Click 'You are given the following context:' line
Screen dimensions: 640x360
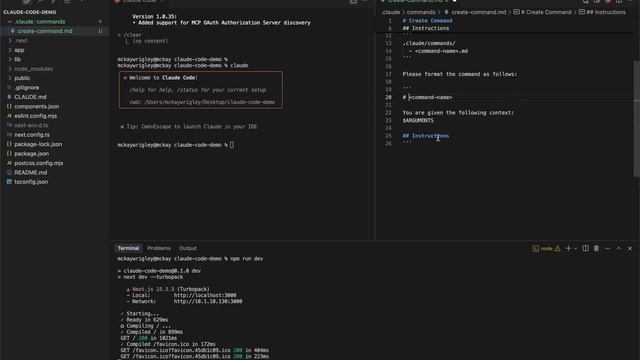coord(458,113)
